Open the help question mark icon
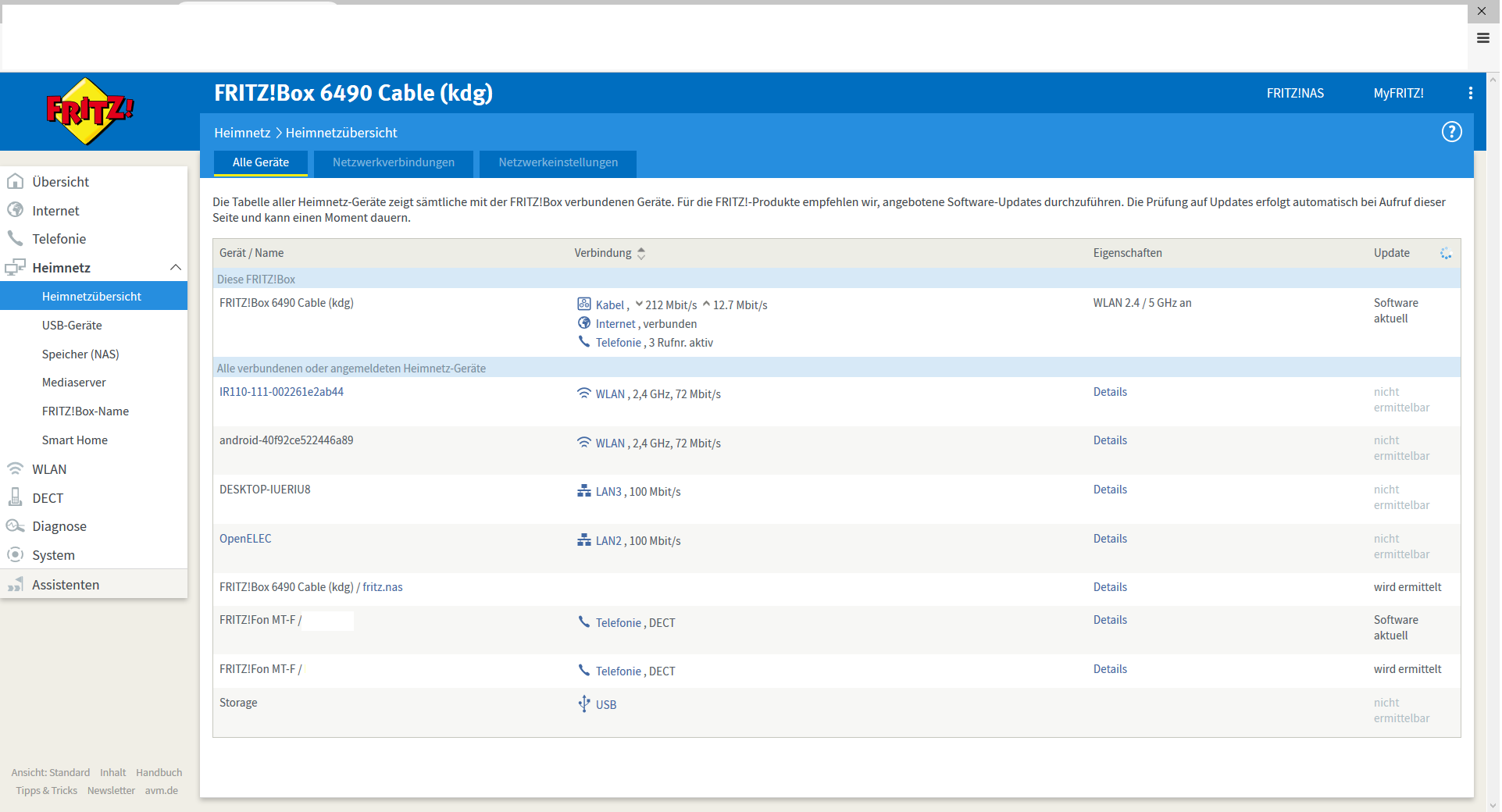Screen dimensions: 1502x812 point(1451,132)
